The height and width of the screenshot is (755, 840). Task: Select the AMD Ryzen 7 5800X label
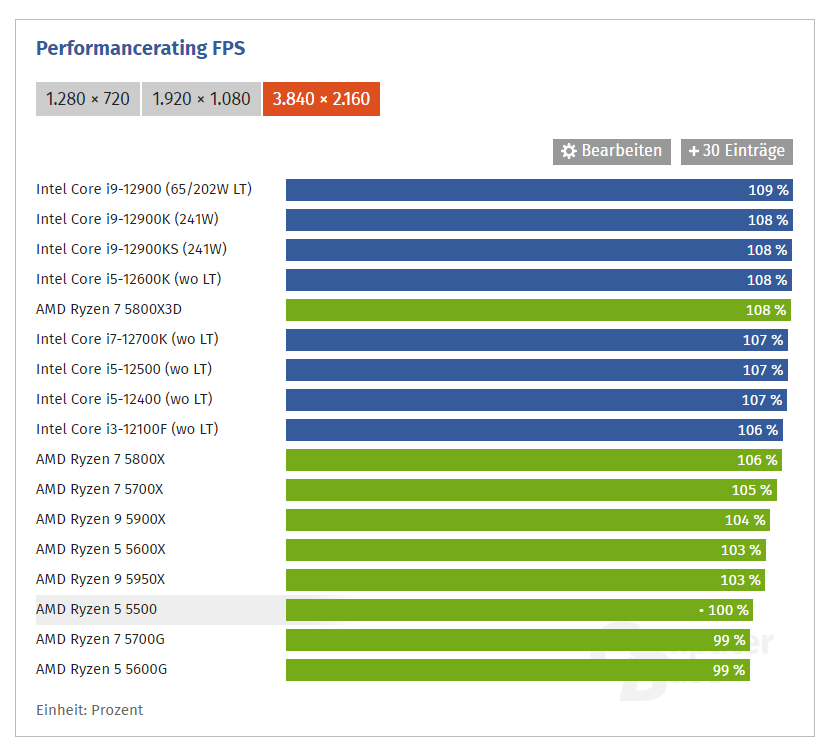[x=101, y=460]
